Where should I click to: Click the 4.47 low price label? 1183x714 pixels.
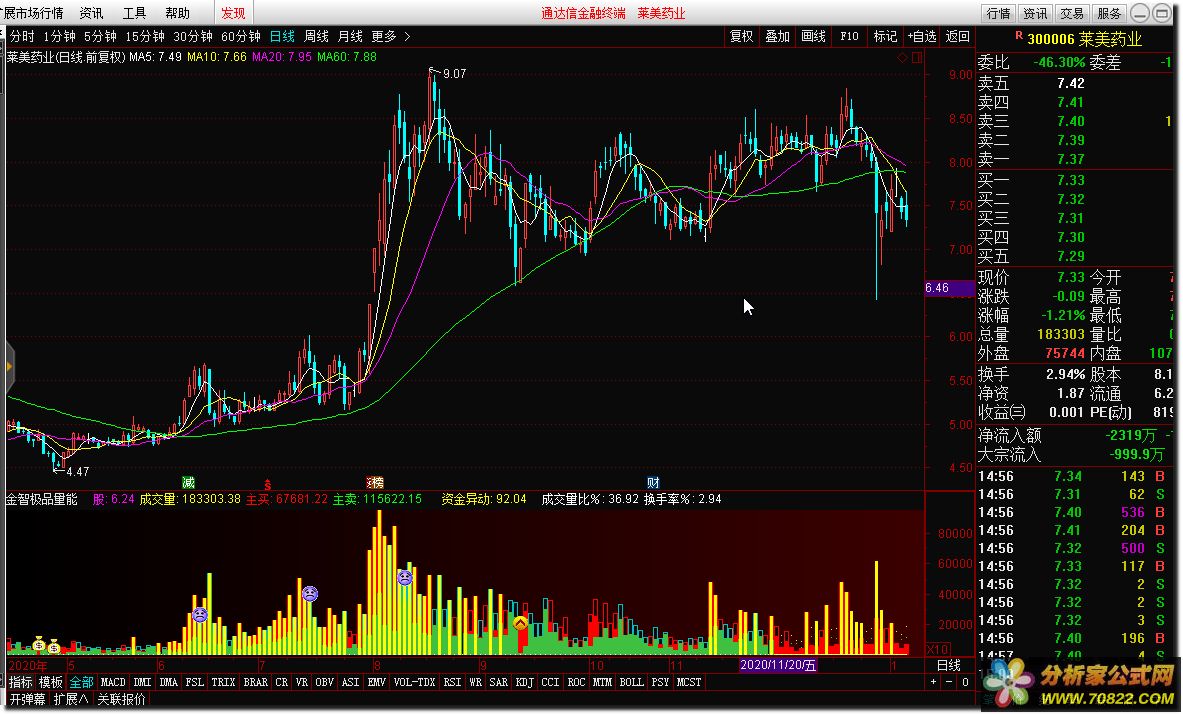coord(77,472)
